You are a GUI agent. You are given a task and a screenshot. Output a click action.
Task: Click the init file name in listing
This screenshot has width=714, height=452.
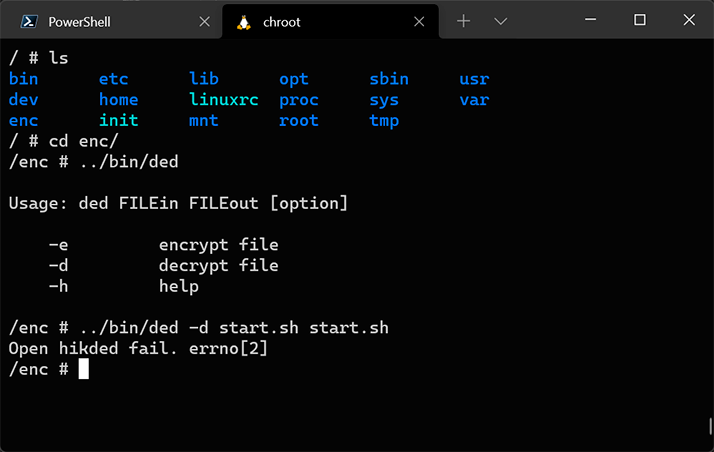118,121
